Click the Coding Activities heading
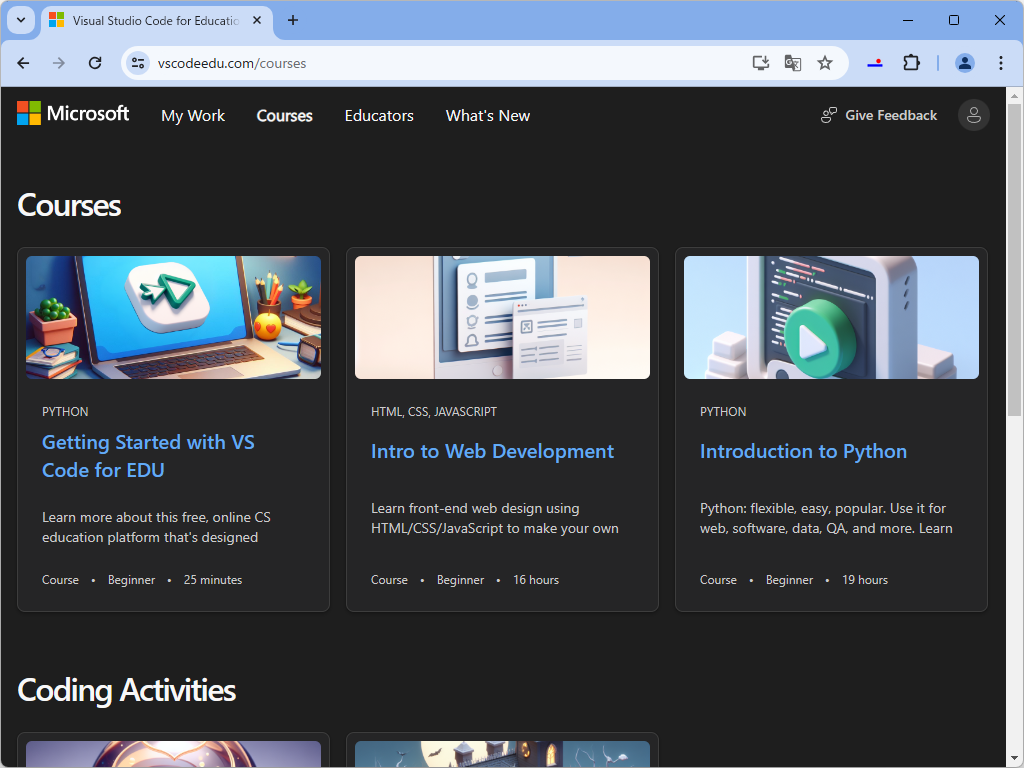The image size is (1024, 768). coord(127,691)
